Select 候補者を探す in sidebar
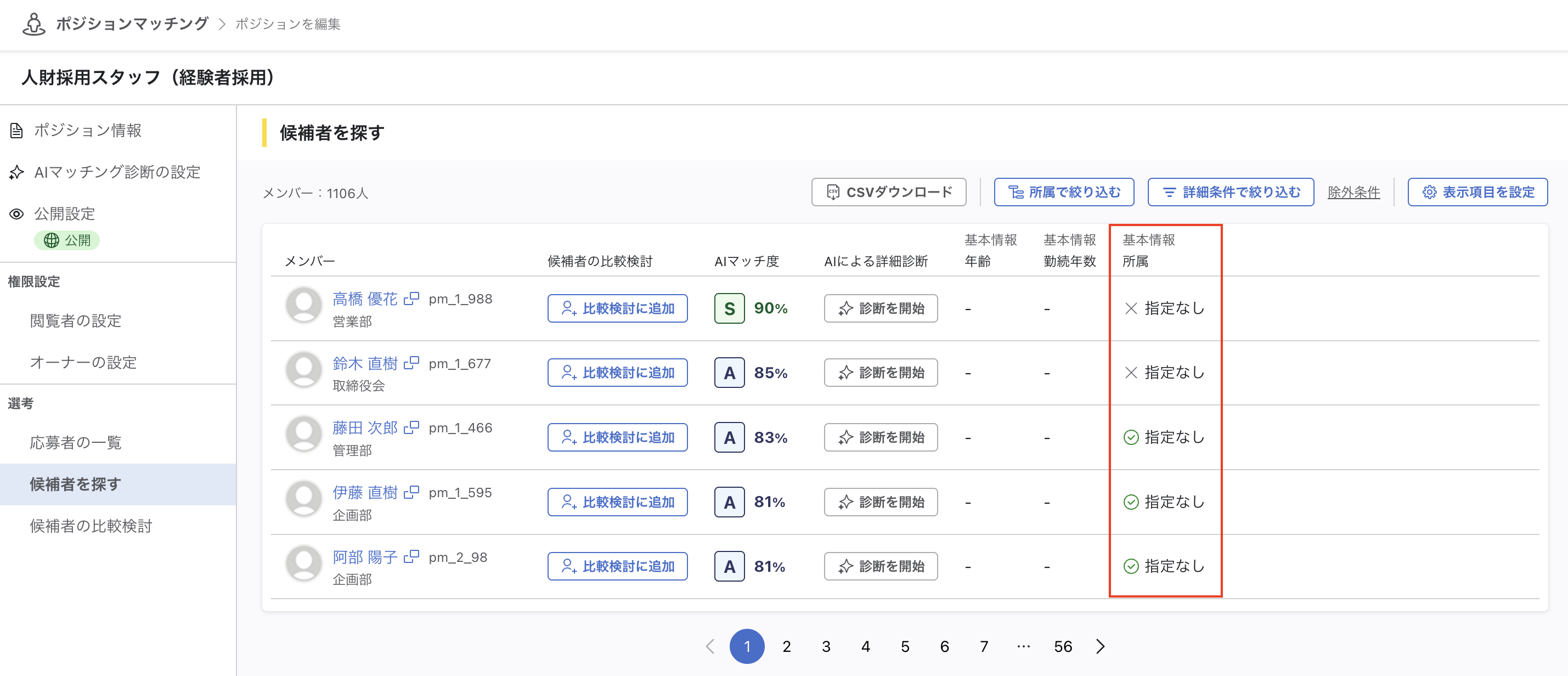This screenshot has width=1568, height=676. tap(118, 485)
